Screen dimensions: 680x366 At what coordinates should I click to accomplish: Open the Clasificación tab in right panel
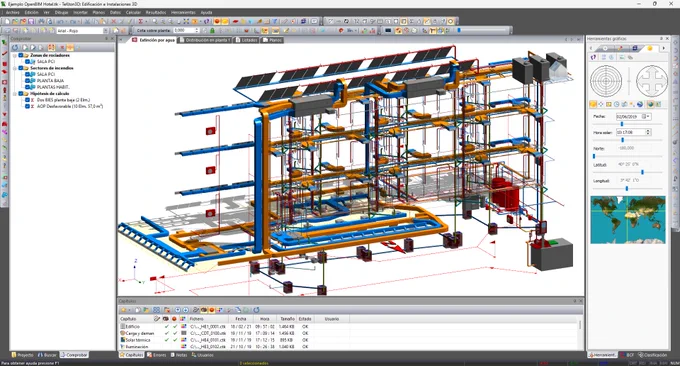653,355
